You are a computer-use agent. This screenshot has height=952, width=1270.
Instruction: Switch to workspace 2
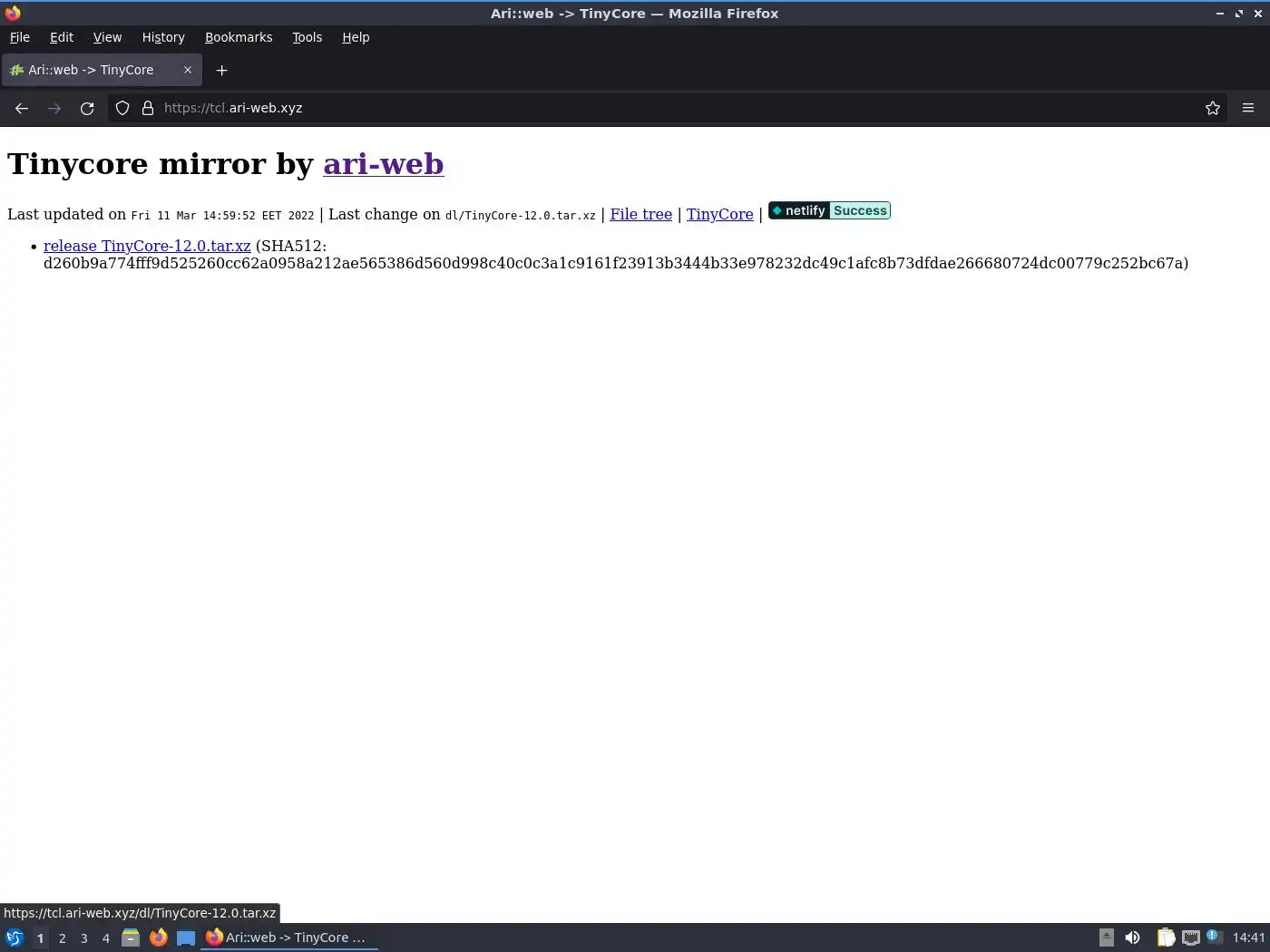point(62,938)
